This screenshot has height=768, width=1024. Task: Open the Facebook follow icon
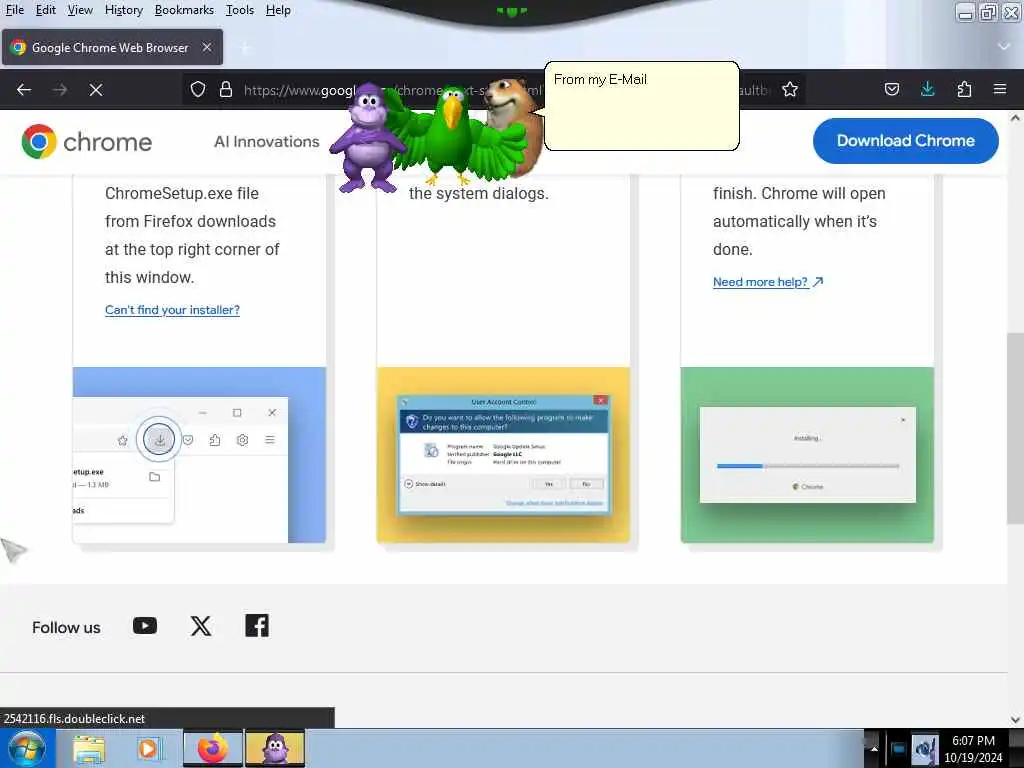(257, 626)
